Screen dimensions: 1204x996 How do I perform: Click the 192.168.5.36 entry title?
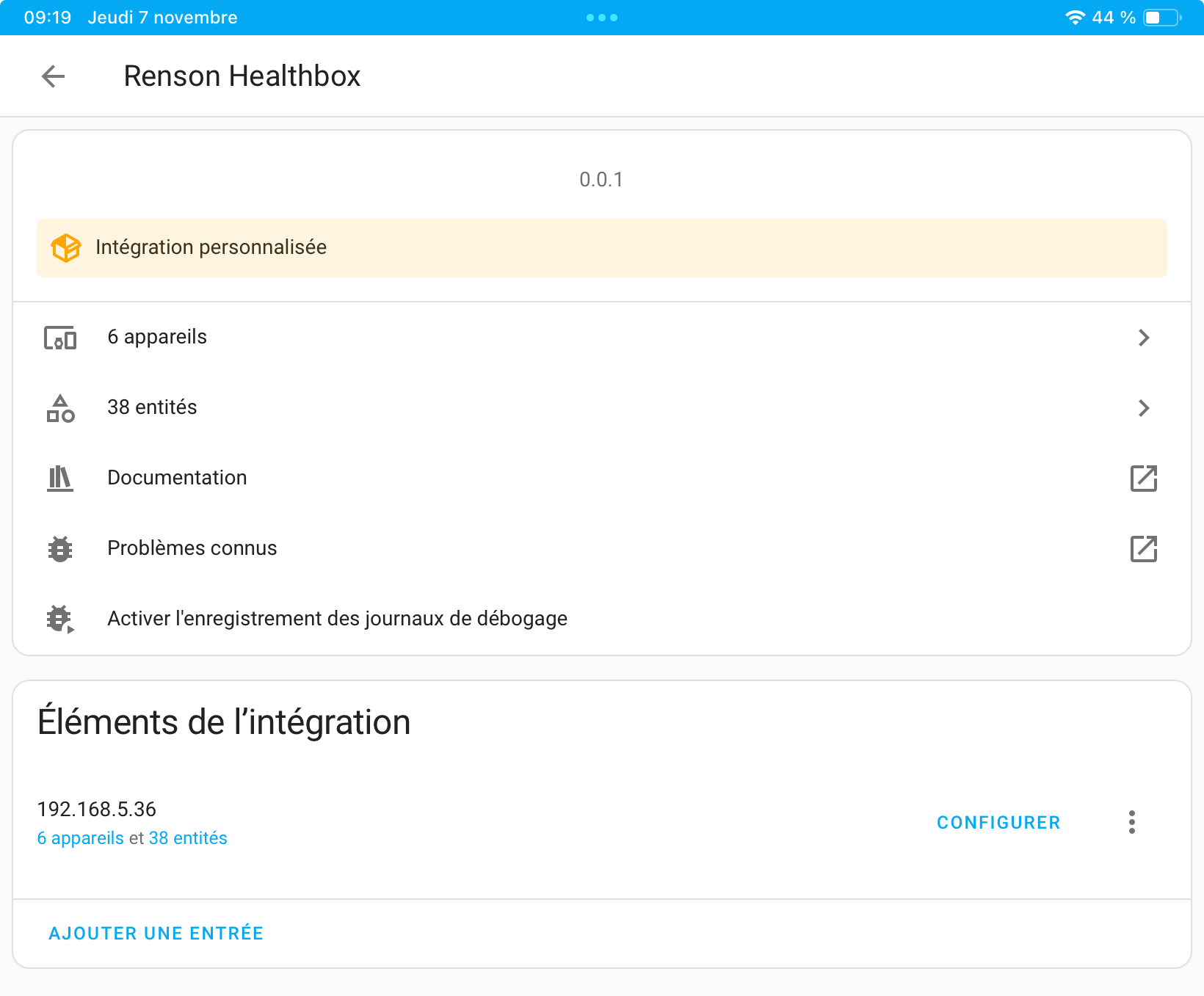point(97,809)
